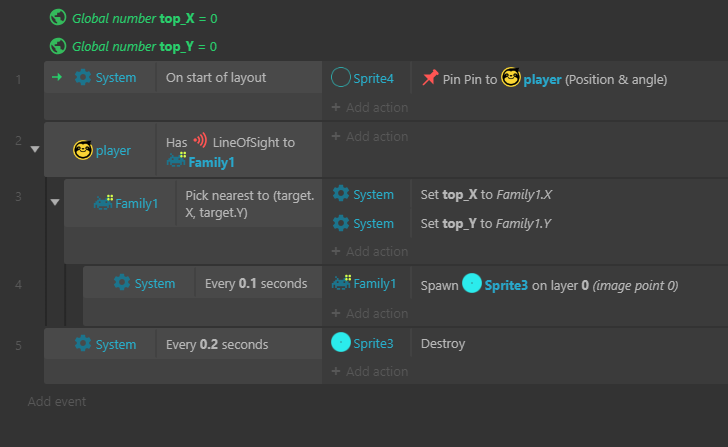Click the red Pin behavior icon
728x447 pixels.
click(x=430, y=78)
